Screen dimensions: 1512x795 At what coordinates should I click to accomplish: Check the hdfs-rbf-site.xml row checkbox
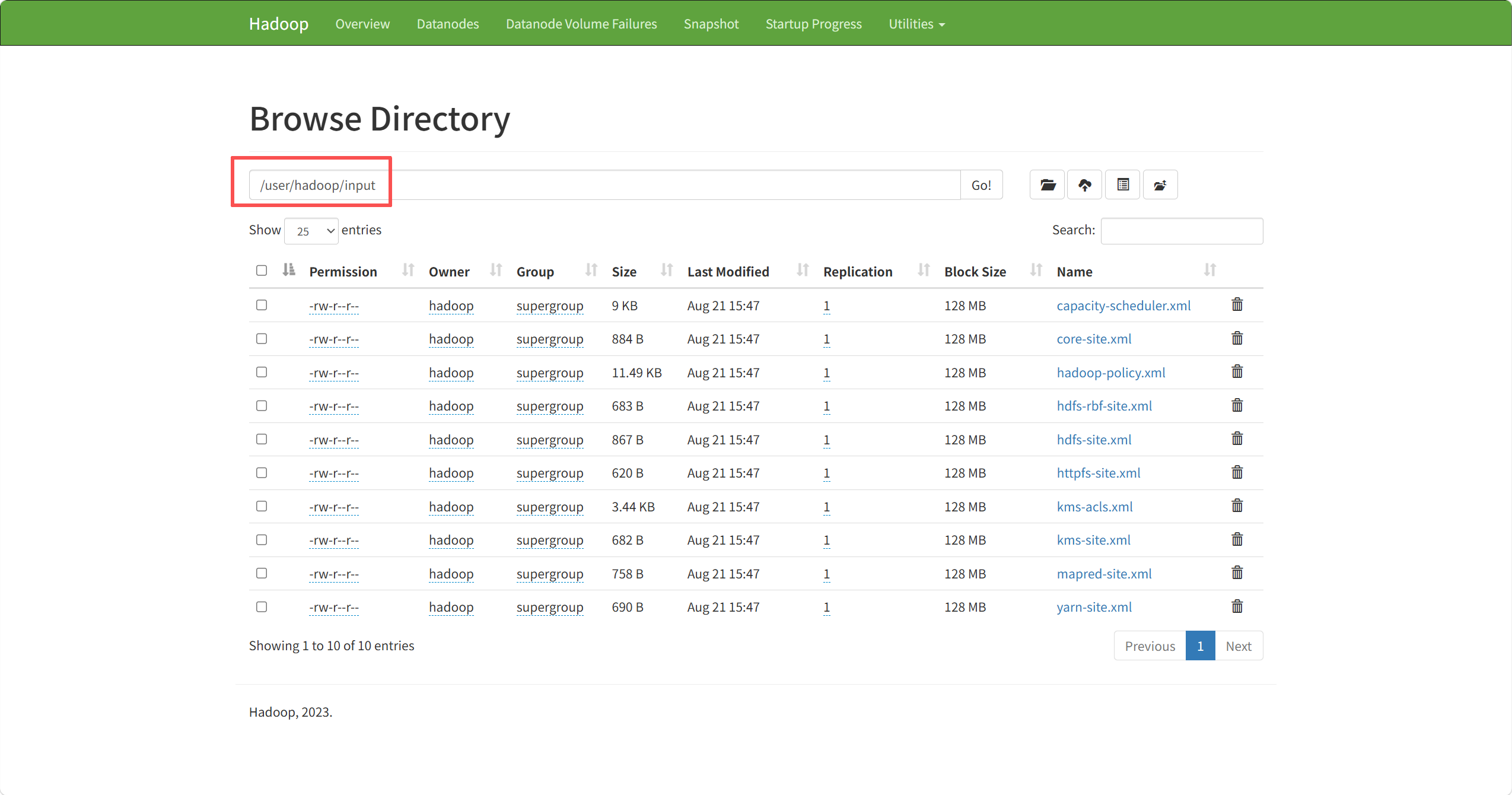[262, 406]
